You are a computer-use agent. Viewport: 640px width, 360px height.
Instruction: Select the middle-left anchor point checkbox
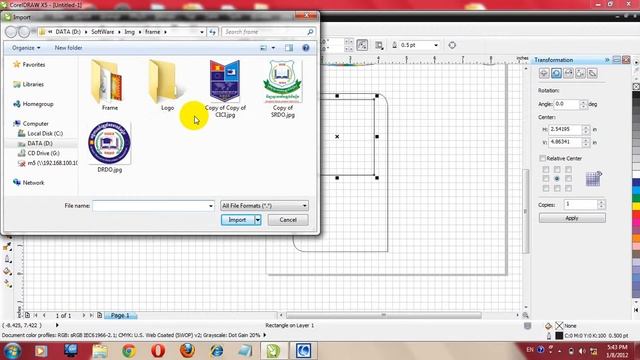coord(546,179)
